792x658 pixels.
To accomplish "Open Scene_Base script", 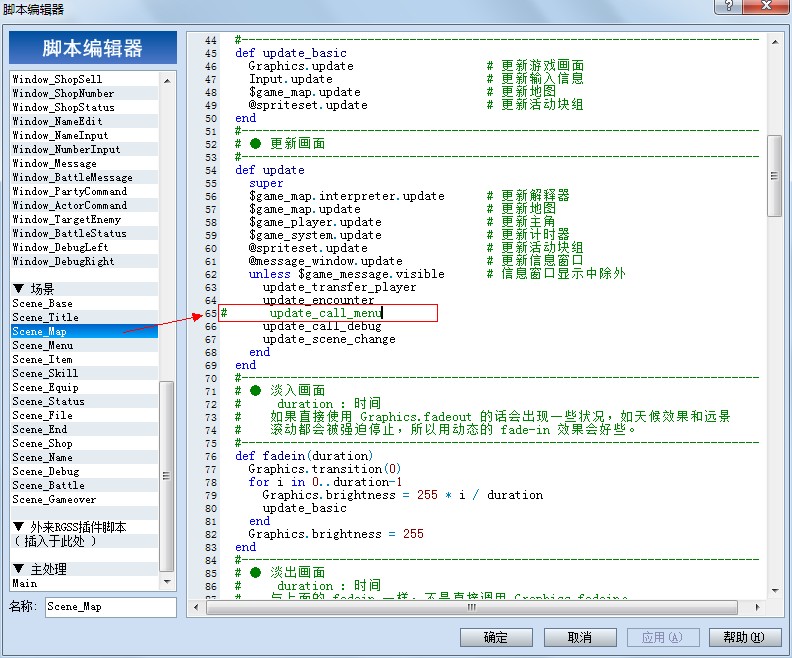I will coord(84,303).
